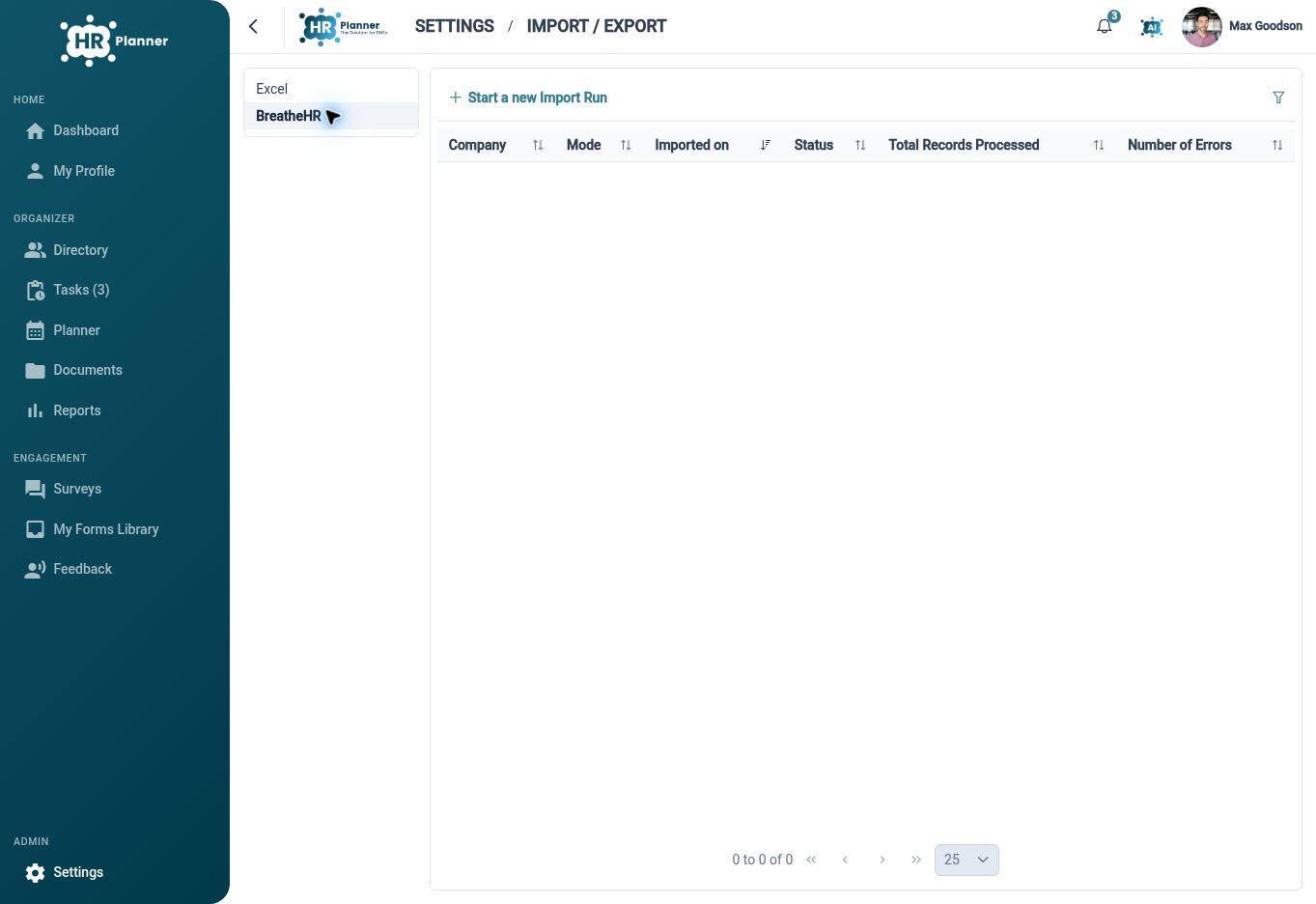The image size is (1316, 904).
Task: Go back with the header arrow
Action: (x=253, y=26)
